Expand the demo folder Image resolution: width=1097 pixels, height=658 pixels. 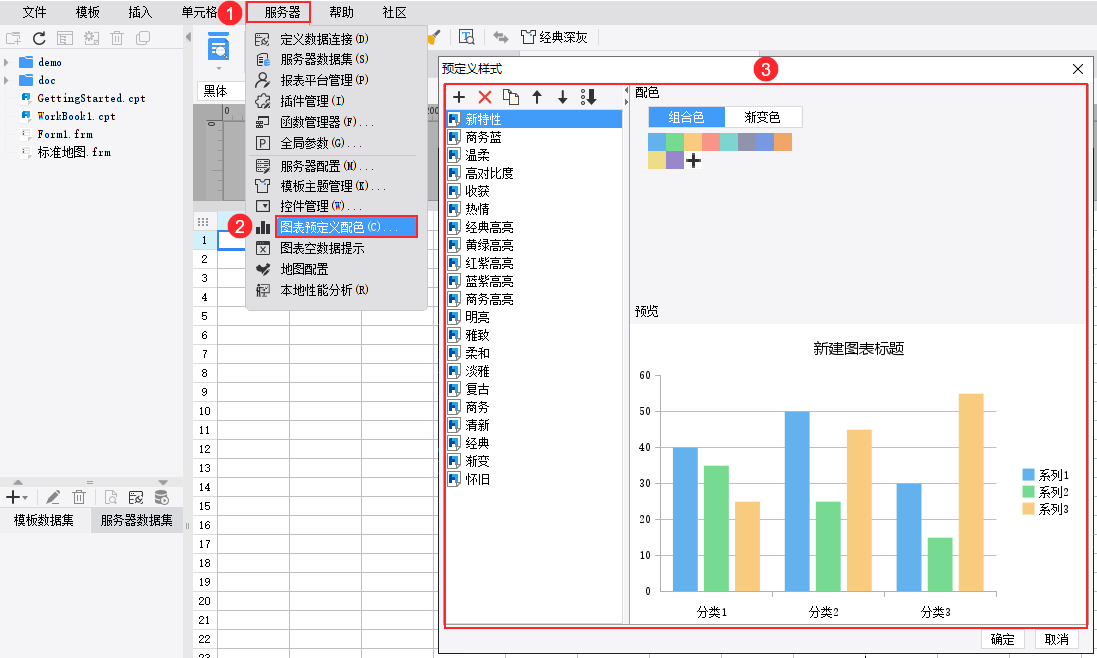coord(6,62)
